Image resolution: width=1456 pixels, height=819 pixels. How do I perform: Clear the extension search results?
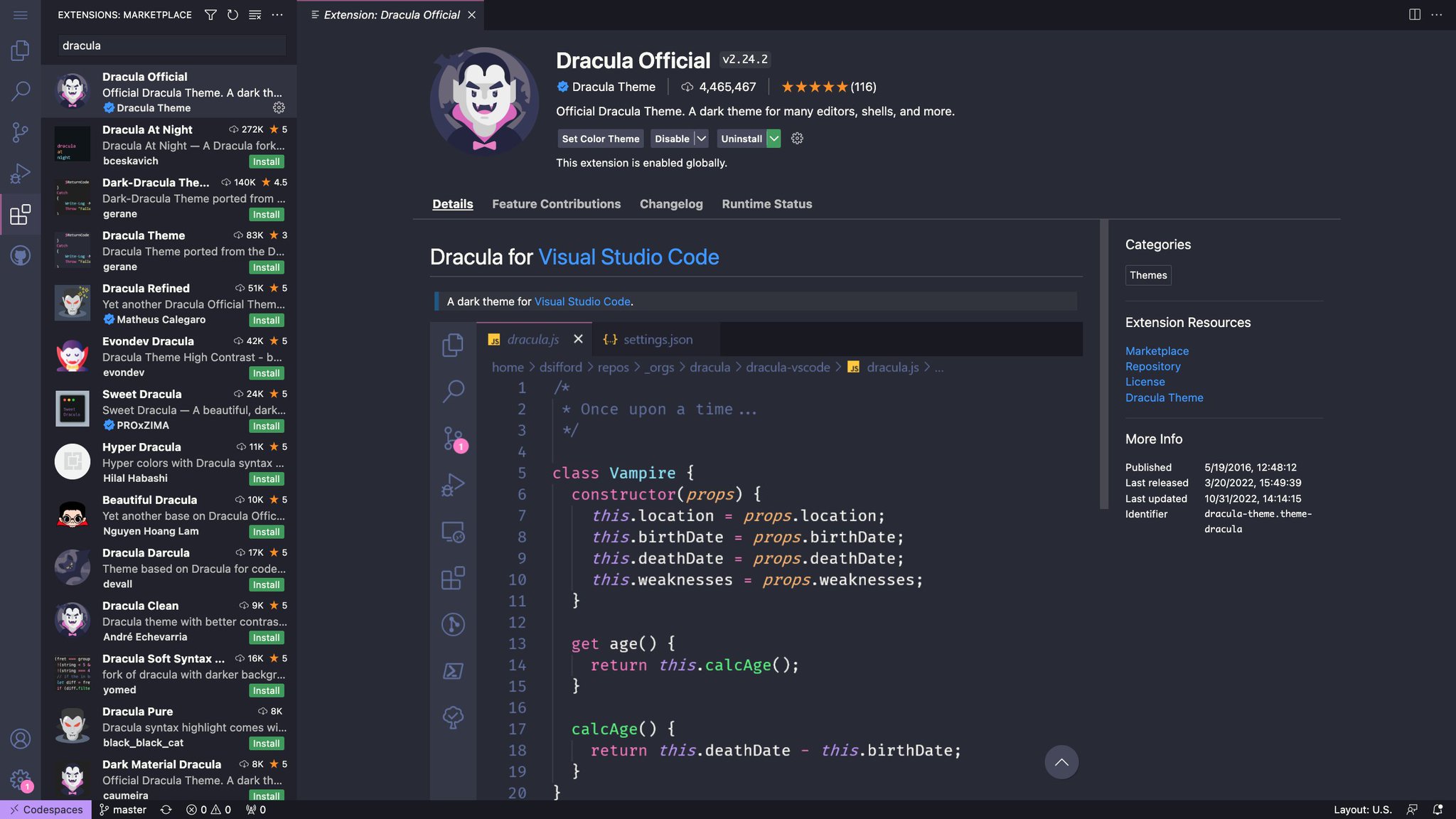[x=255, y=14]
